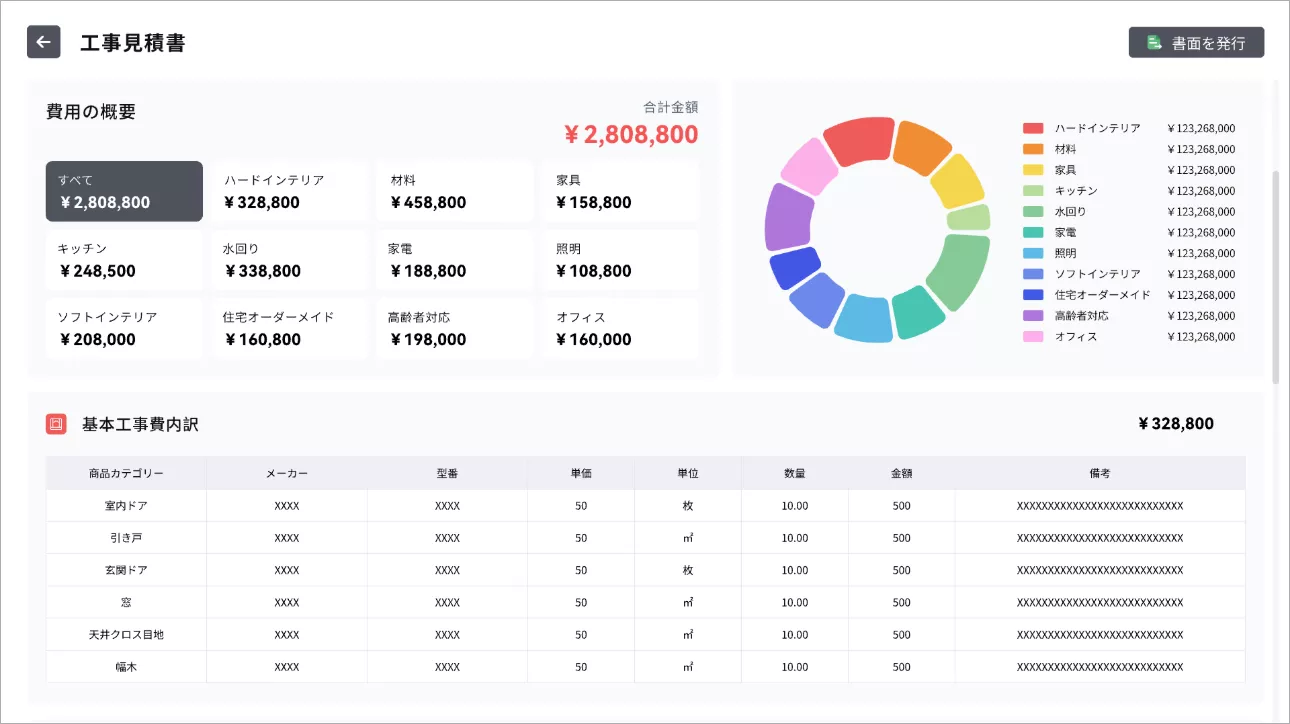Choose the 家具 cost card
This screenshot has width=1290, height=724.
[x=621, y=191]
